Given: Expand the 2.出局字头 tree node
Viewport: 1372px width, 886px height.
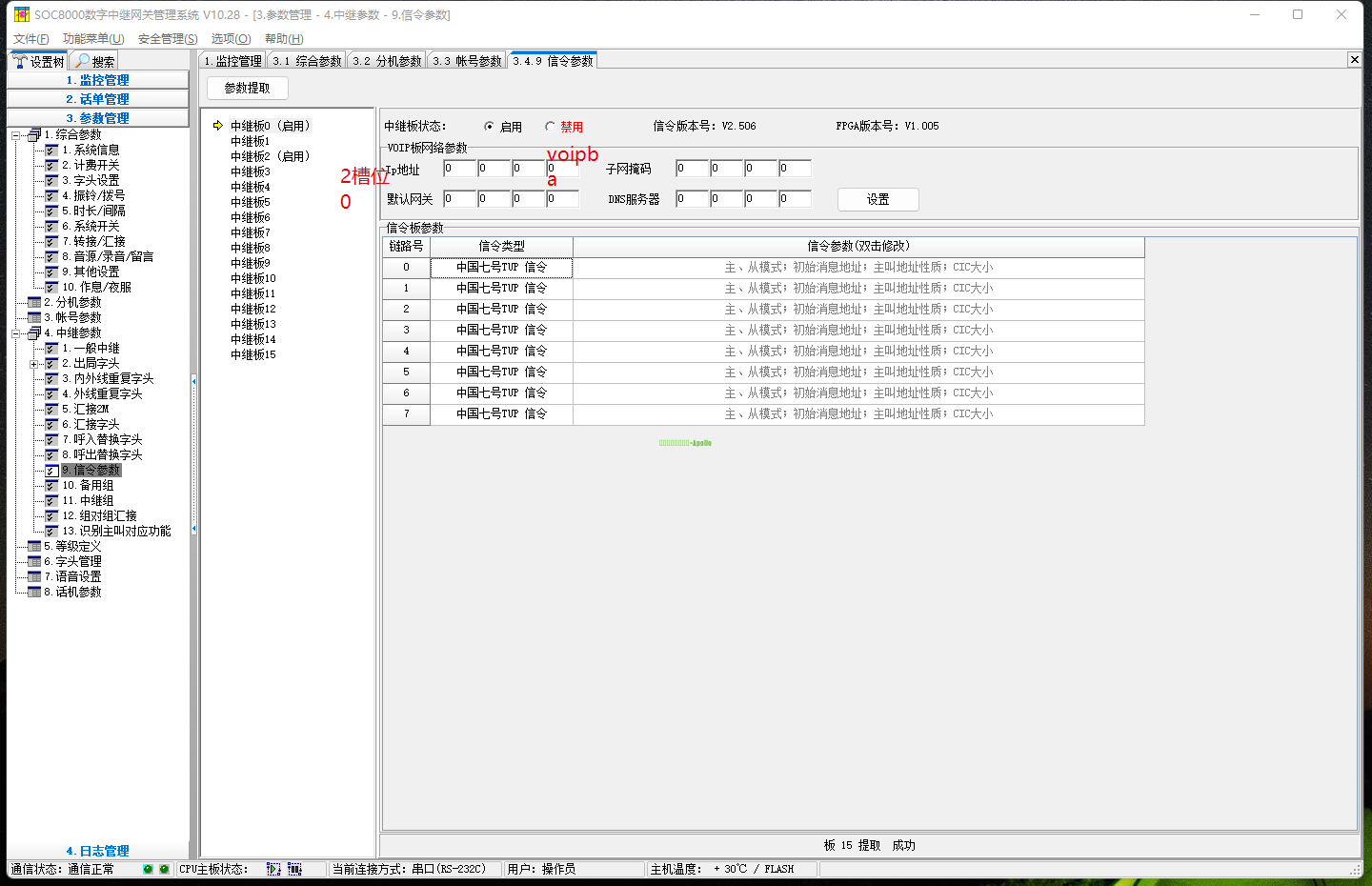Looking at the screenshot, I should pyautogui.click(x=34, y=364).
